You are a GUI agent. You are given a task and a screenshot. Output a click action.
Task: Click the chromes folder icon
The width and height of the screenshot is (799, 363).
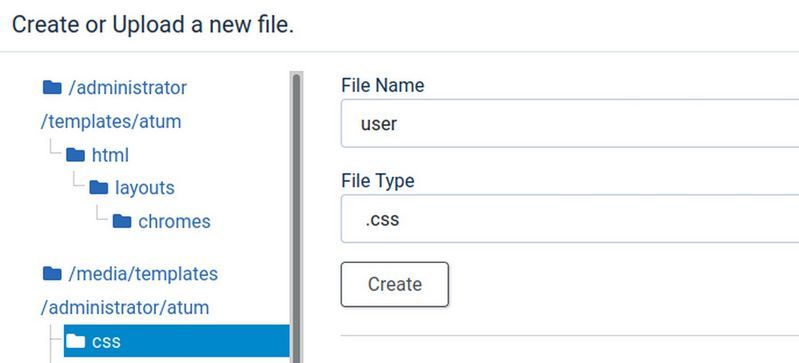(x=122, y=221)
